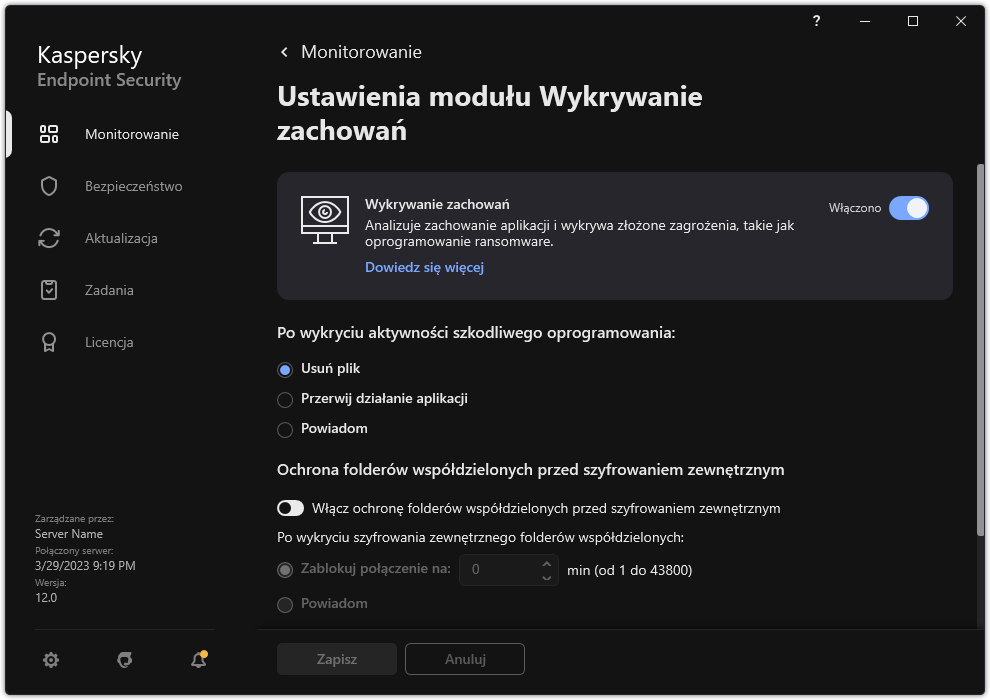Image resolution: width=990 pixels, height=700 pixels.
Task: Open the Dowiedz się więcej link
Action: pos(424,267)
